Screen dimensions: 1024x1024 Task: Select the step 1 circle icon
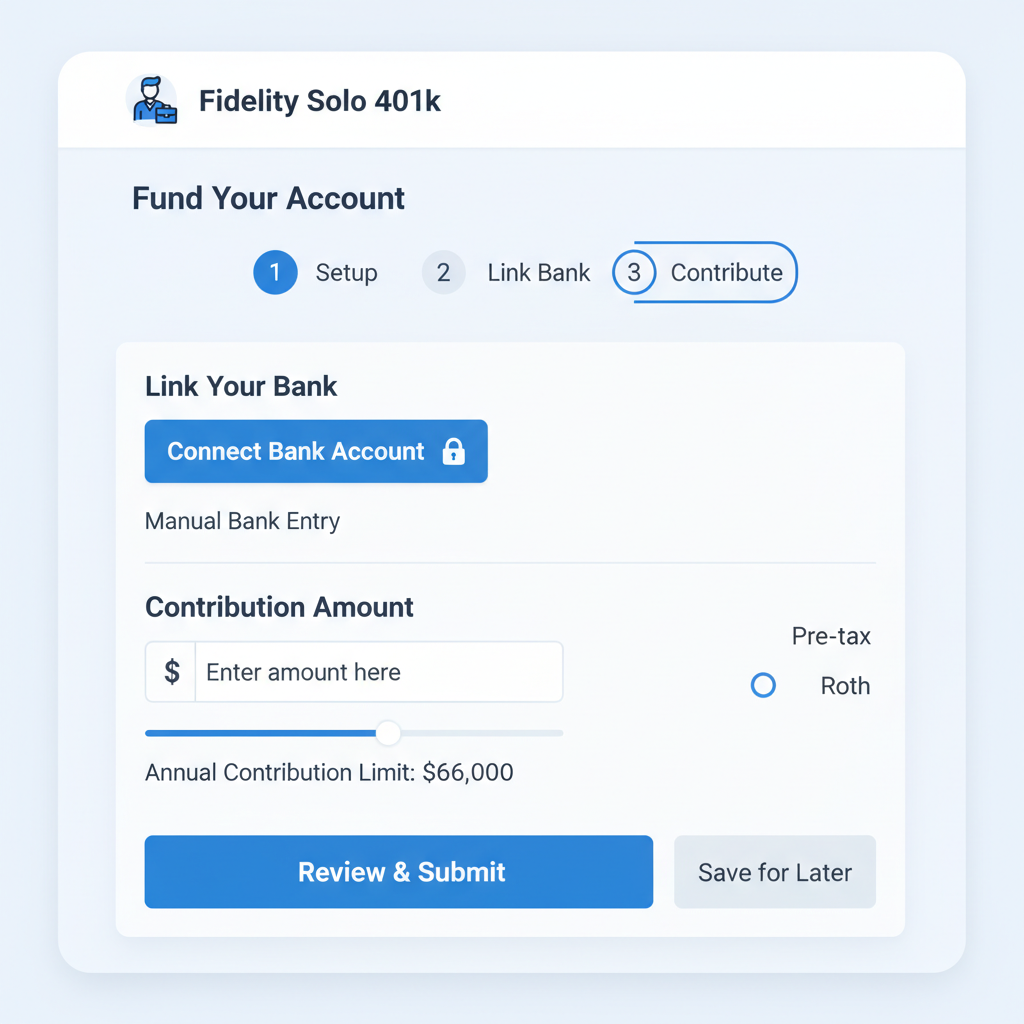pos(275,272)
